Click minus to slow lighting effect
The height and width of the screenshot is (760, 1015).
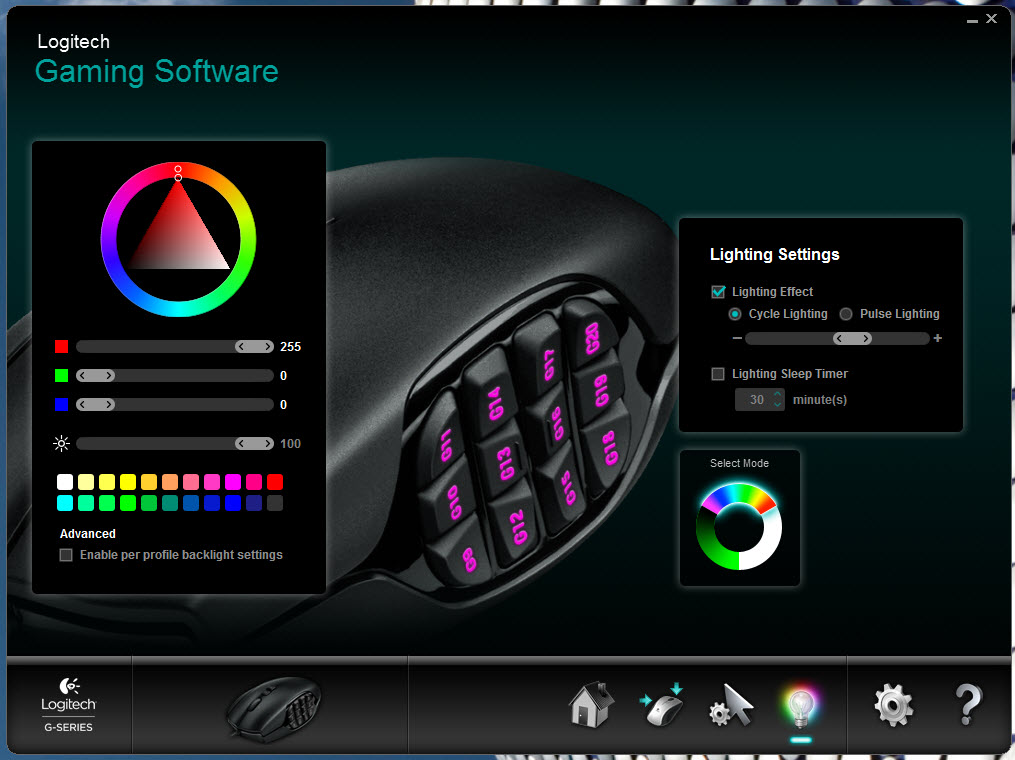click(x=737, y=338)
